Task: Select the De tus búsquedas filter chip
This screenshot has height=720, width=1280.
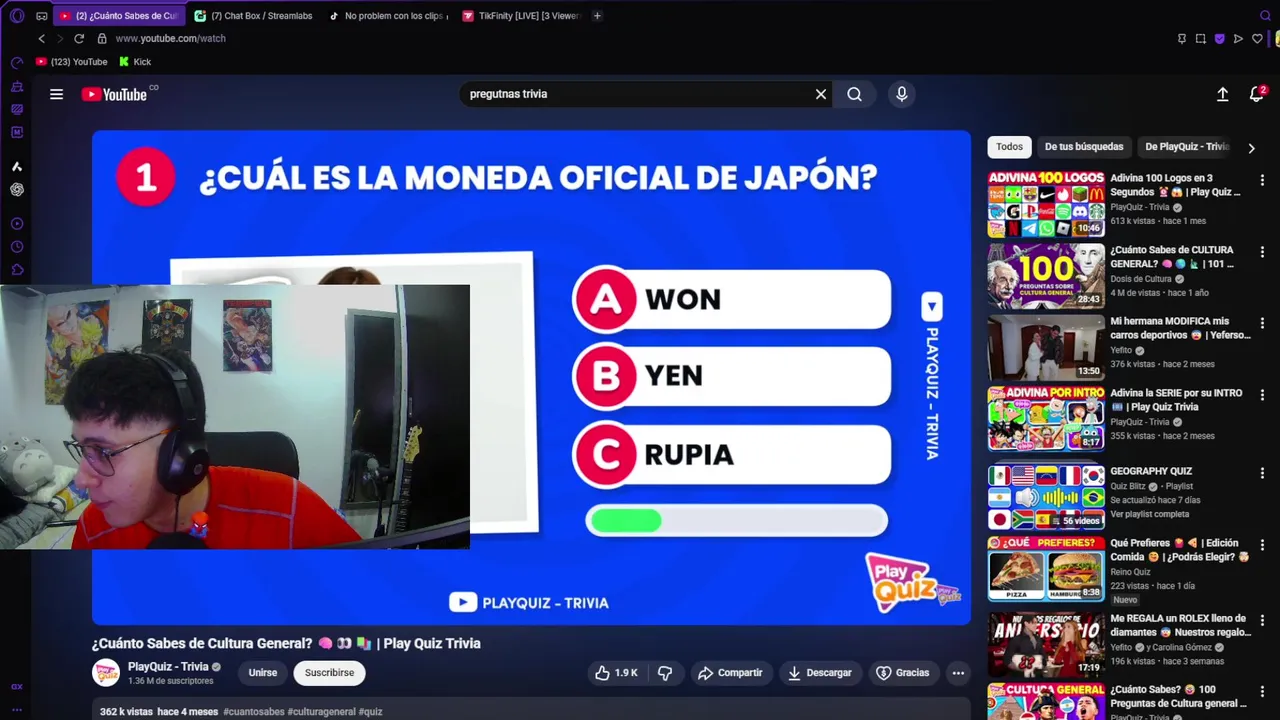Action: (x=1084, y=147)
